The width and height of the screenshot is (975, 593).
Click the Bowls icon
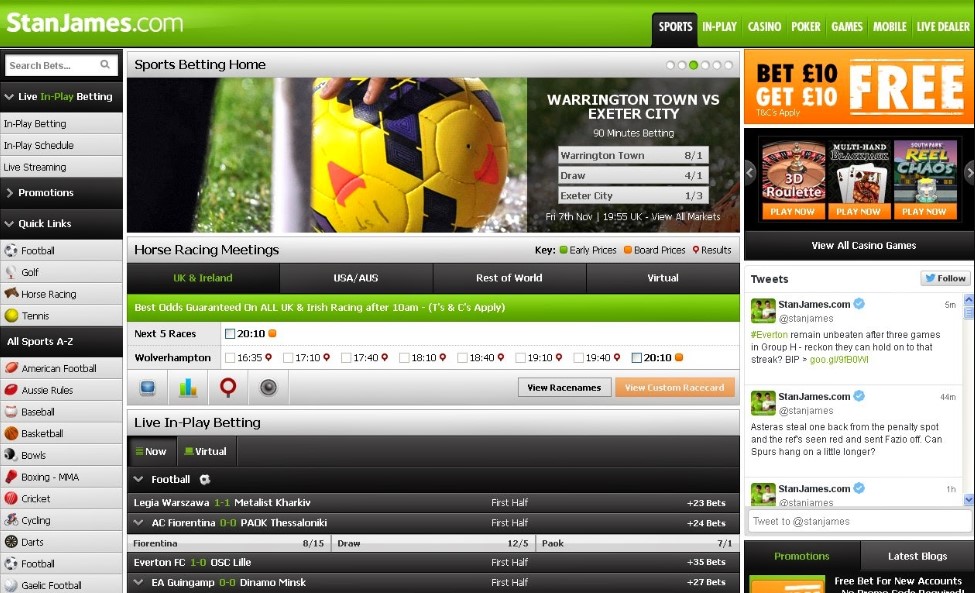tap(11, 455)
